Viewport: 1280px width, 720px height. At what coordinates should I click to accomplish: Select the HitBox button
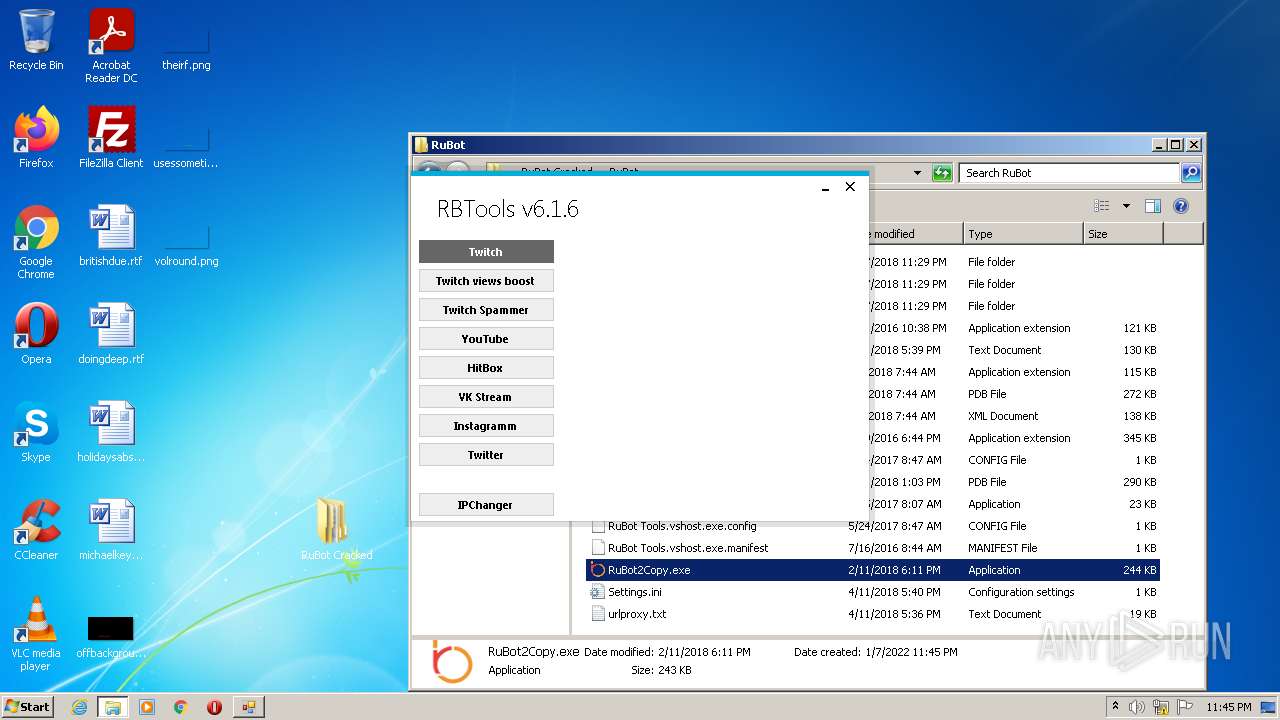pyautogui.click(x=486, y=368)
